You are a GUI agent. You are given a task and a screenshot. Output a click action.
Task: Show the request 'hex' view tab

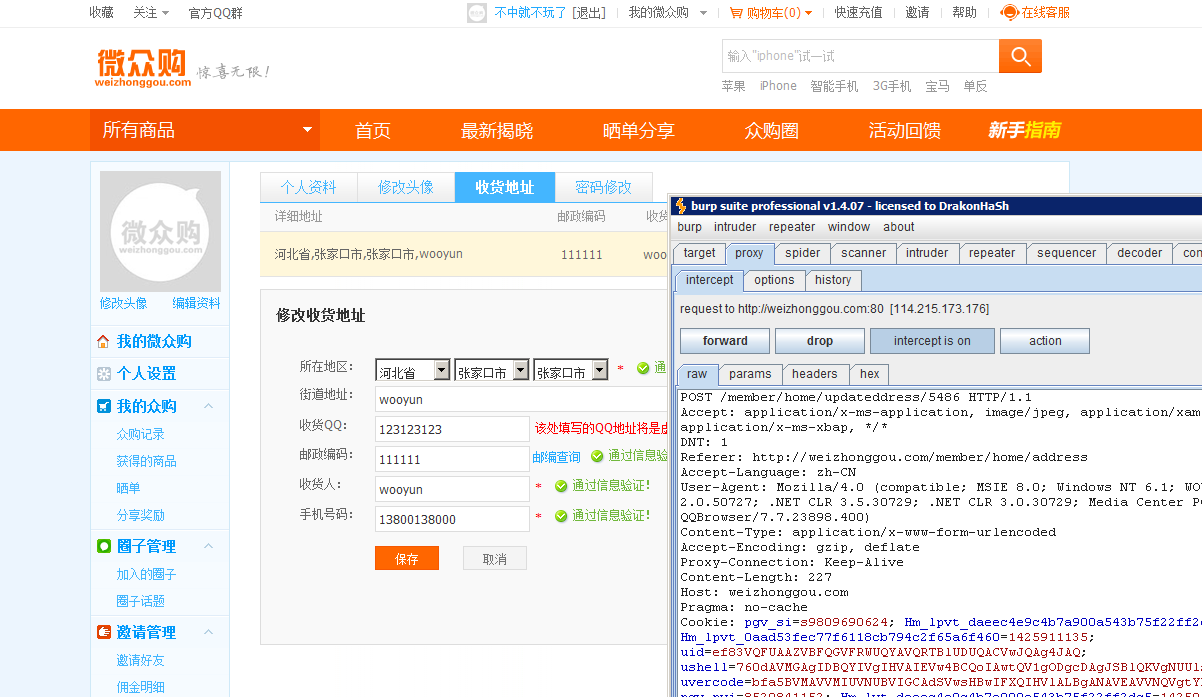click(870, 374)
